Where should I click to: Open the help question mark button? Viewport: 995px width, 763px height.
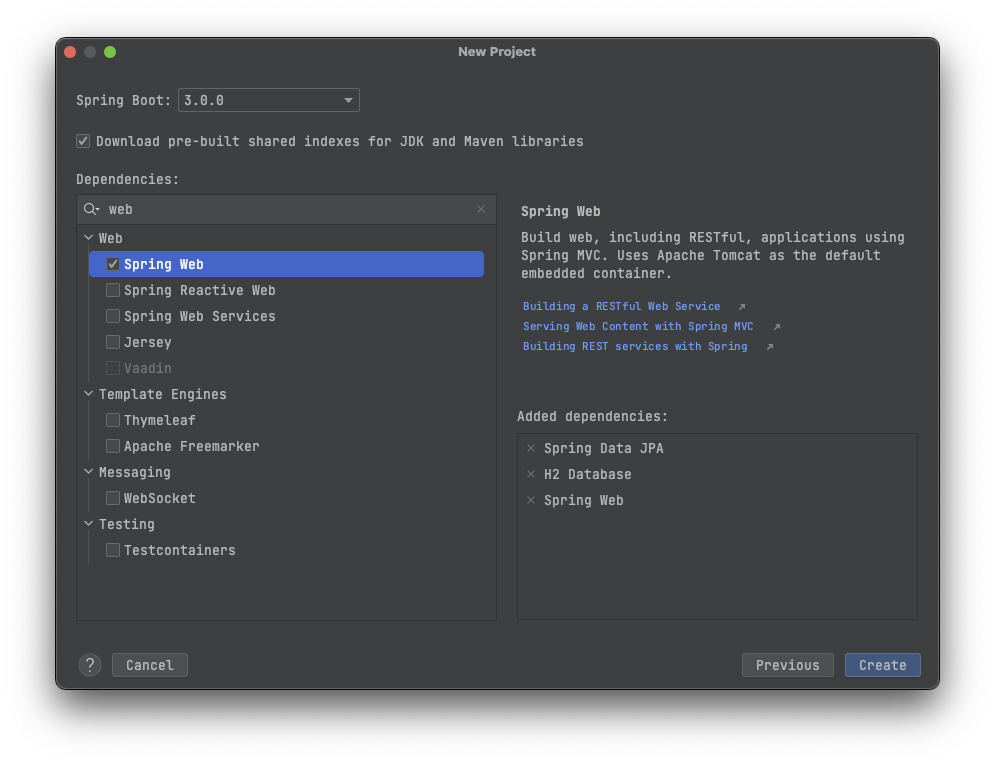90,665
